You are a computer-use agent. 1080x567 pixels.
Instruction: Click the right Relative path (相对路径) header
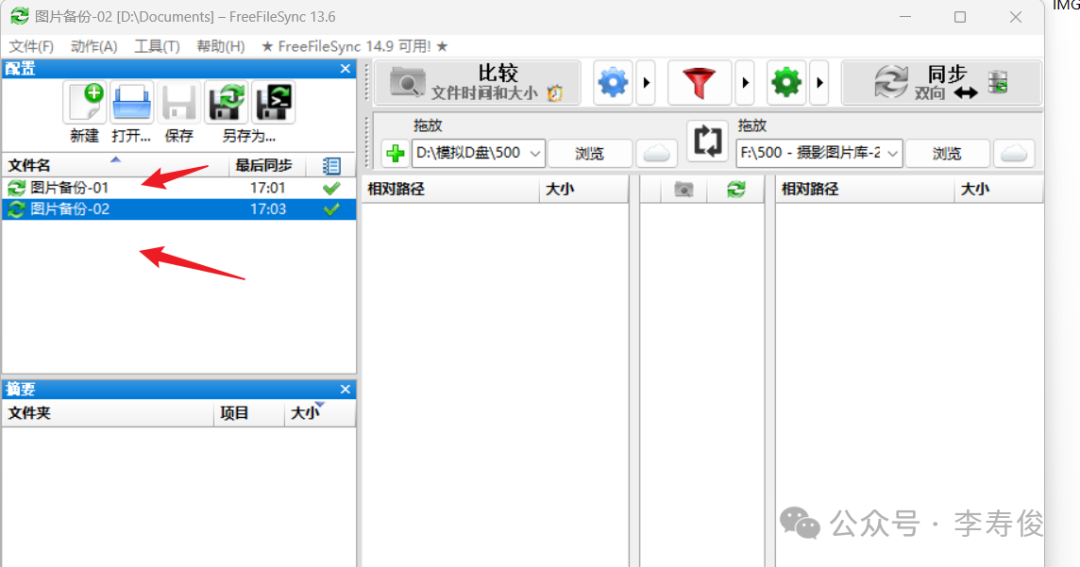coord(865,189)
